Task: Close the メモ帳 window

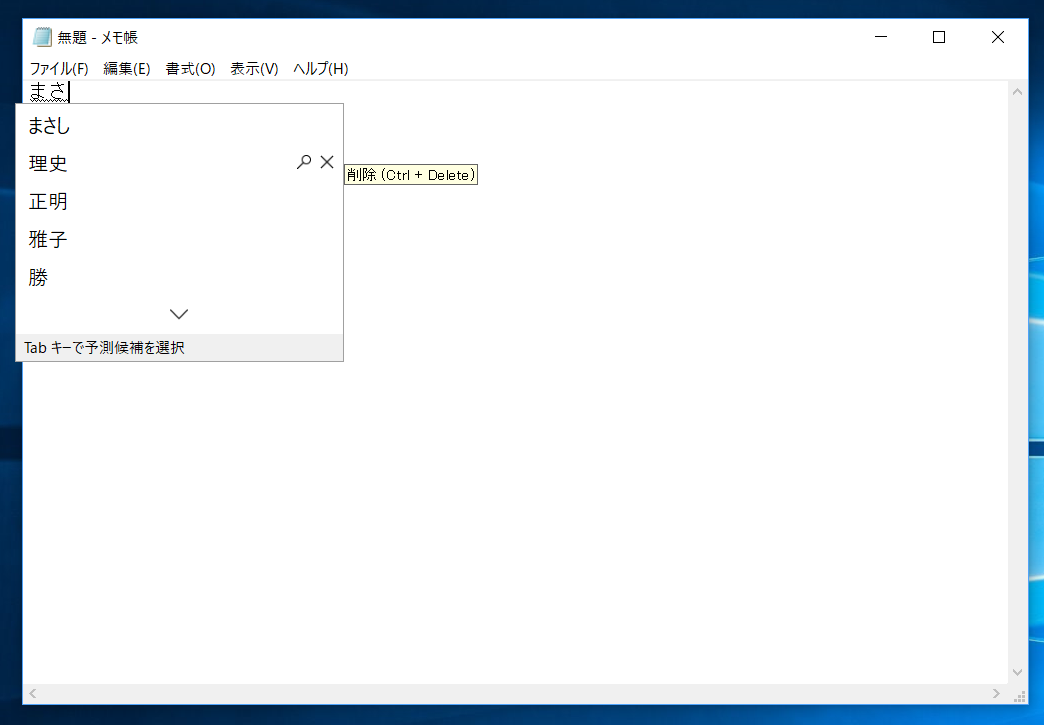Action: click(x=997, y=37)
